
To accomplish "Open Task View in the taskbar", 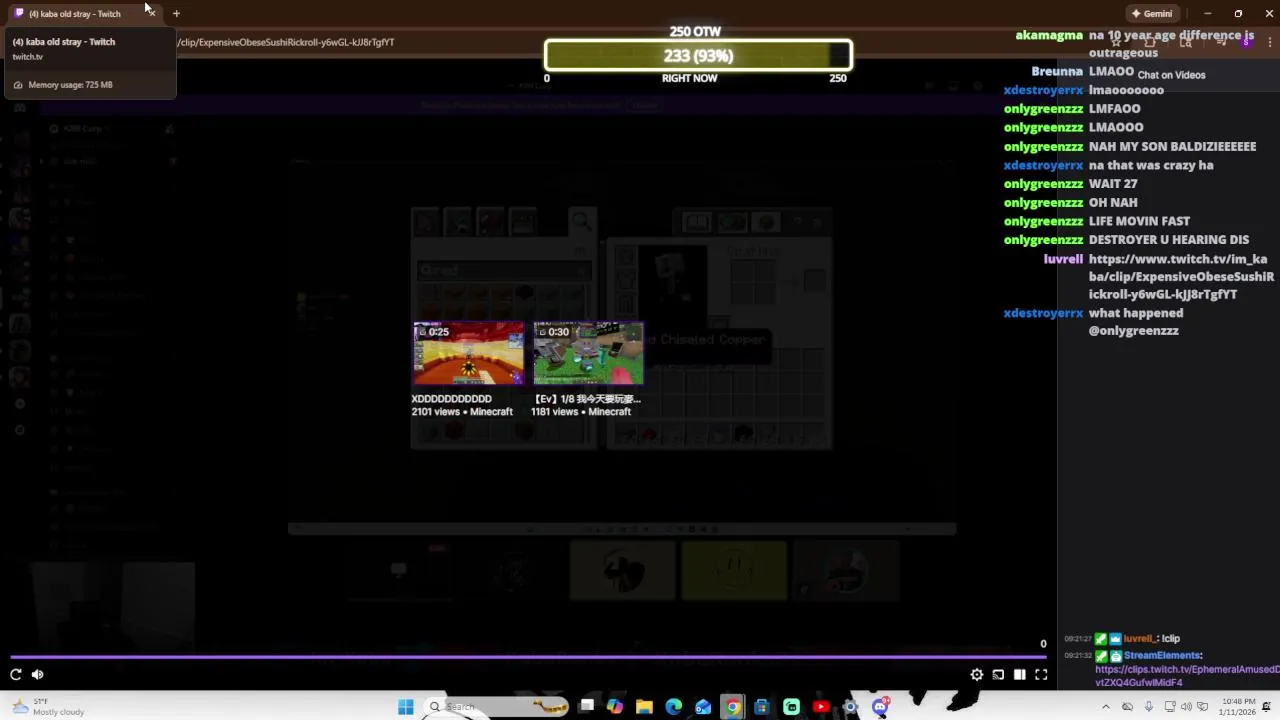I will [x=587, y=707].
